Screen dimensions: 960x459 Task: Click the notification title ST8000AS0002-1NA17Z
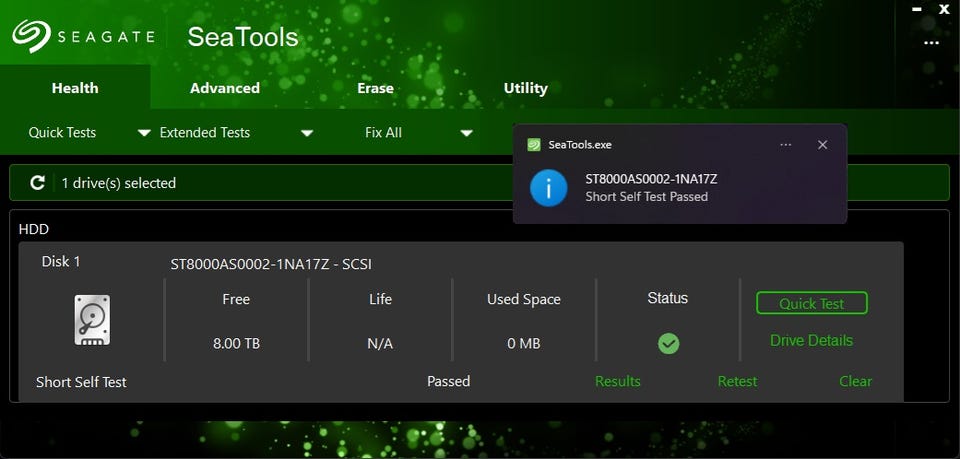click(x=651, y=179)
